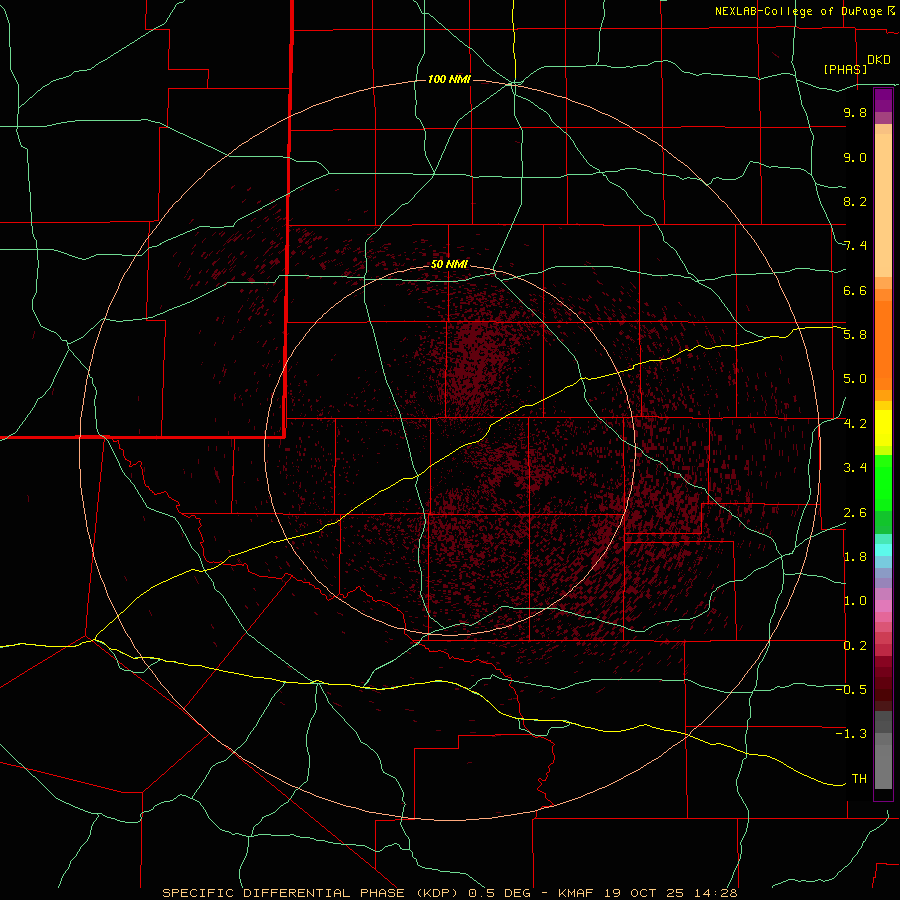The height and width of the screenshot is (900, 900).
Task: Pick the dark orange color bar segment
Action: pyautogui.click(x=883, y=345)
